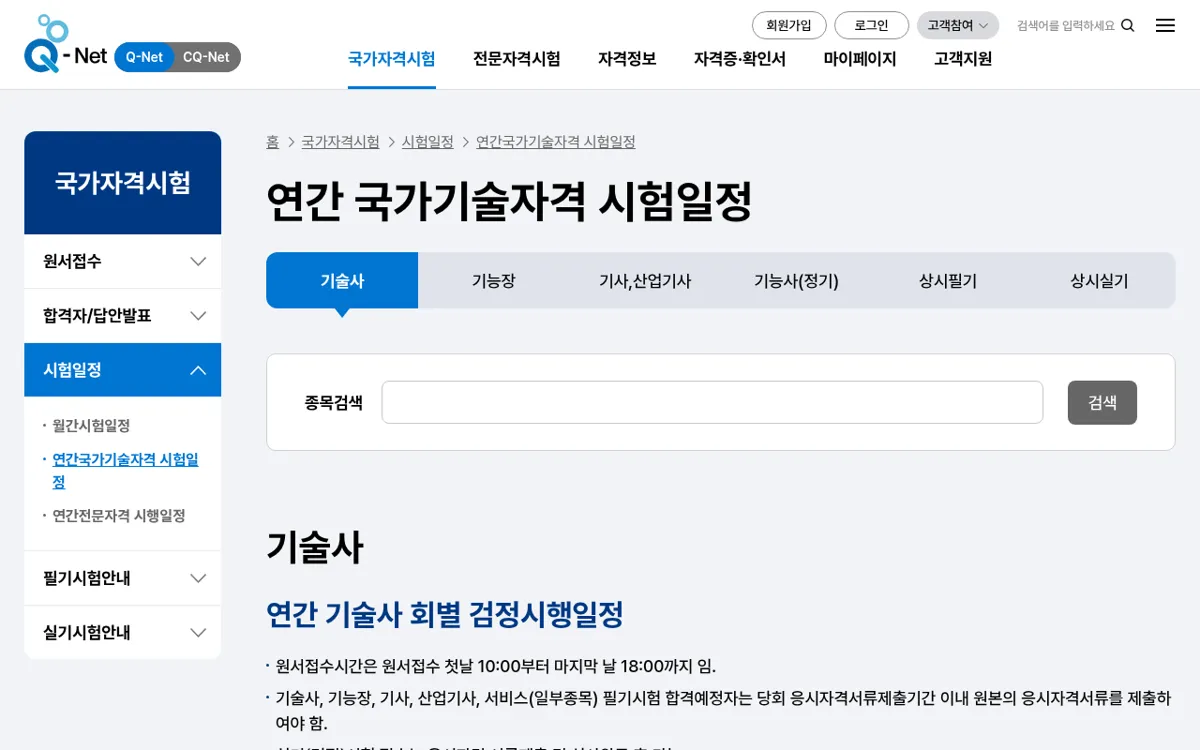Open the 전문자격시험 top menu
This screenshot has width=1200, height=750.
pyautogui.click(x=516, y=59)
